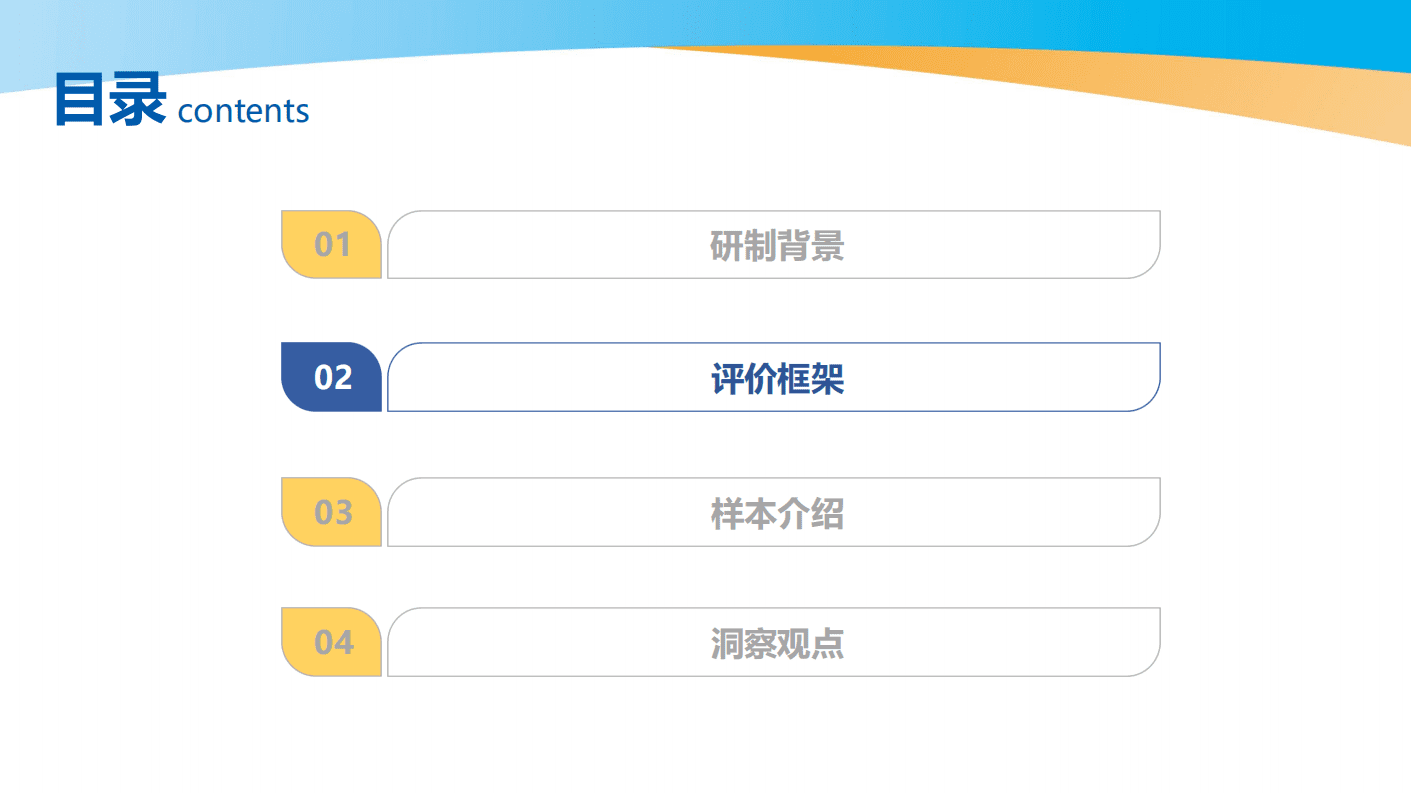Screen dimensions: 1411x793
Task: Open the 洞察观点 section text
Action: tap(777, 643)
